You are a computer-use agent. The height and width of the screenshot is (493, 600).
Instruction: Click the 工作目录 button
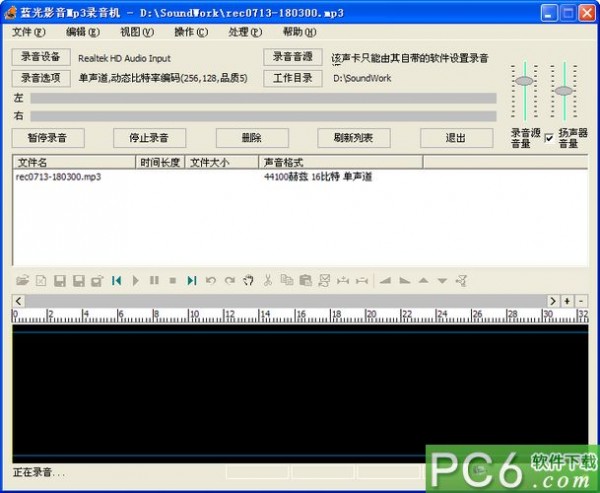pos(293,78)
